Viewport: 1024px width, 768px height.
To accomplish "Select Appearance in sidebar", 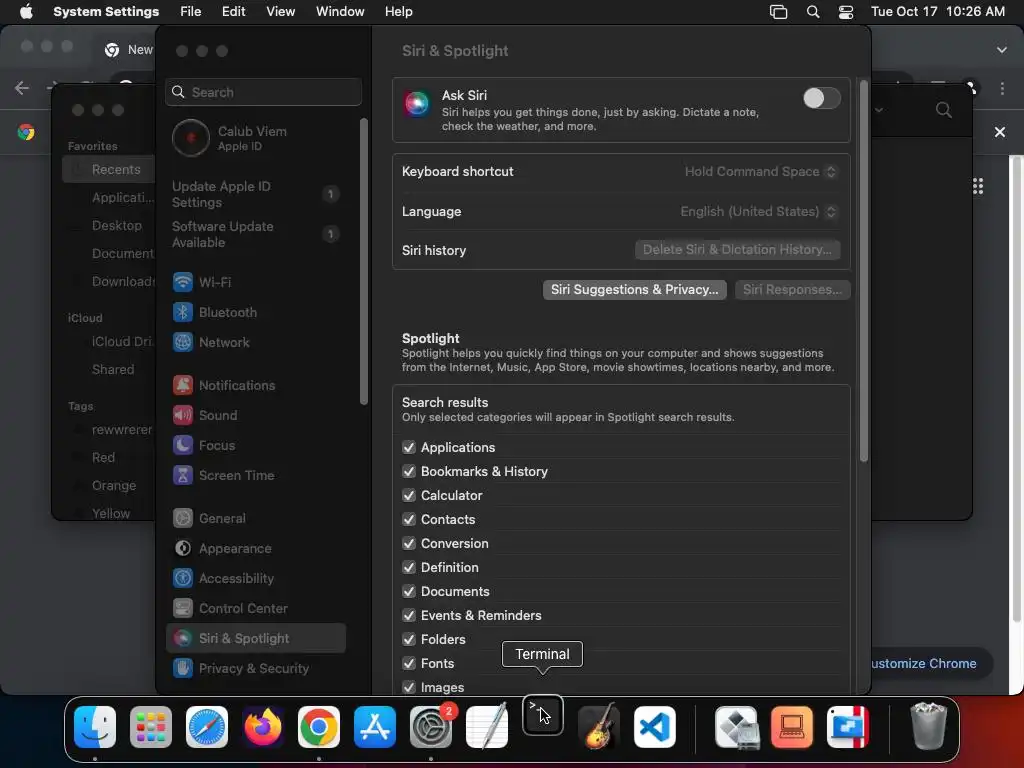I will 256,549.
